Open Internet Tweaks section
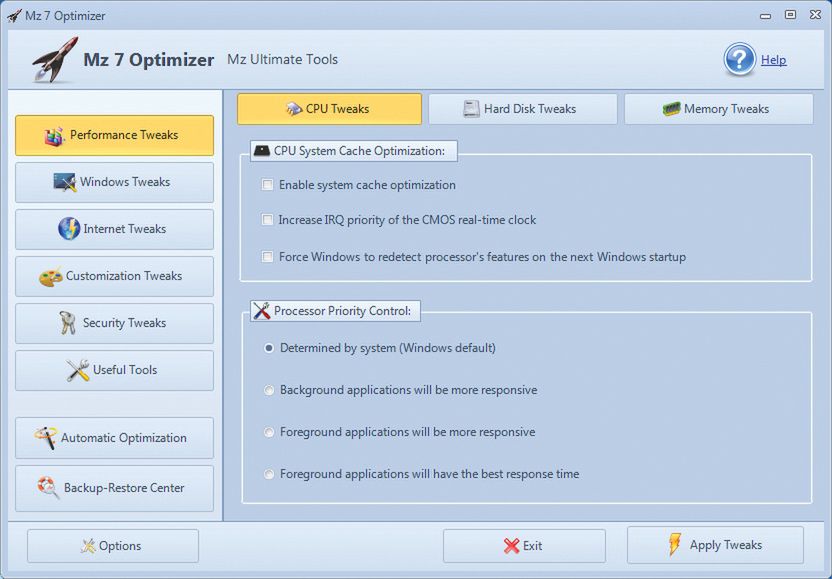Image resolution: width=832 pixels, height=579 pixels. pos(115,229)
